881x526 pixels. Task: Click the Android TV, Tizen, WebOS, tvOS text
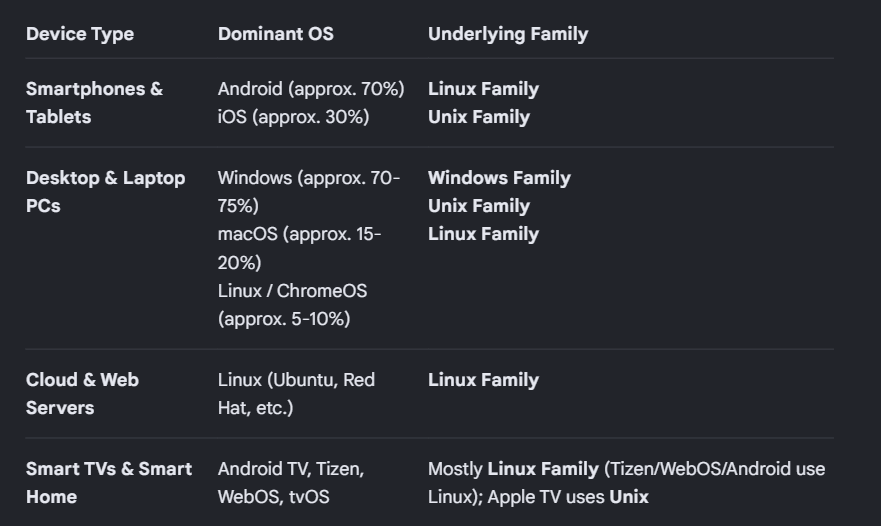click(x=291, y=483)
